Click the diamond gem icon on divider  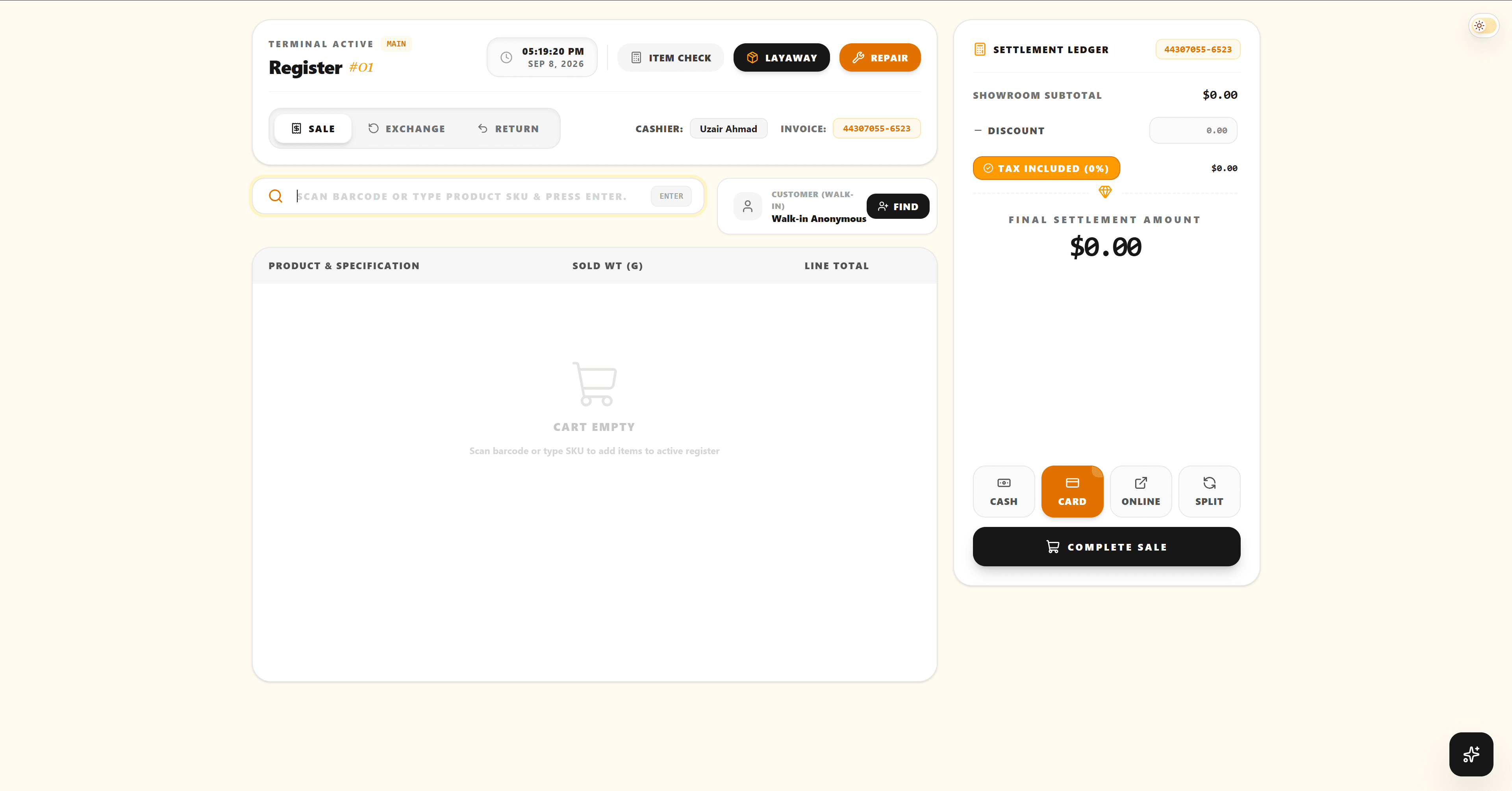[1104, 192]
